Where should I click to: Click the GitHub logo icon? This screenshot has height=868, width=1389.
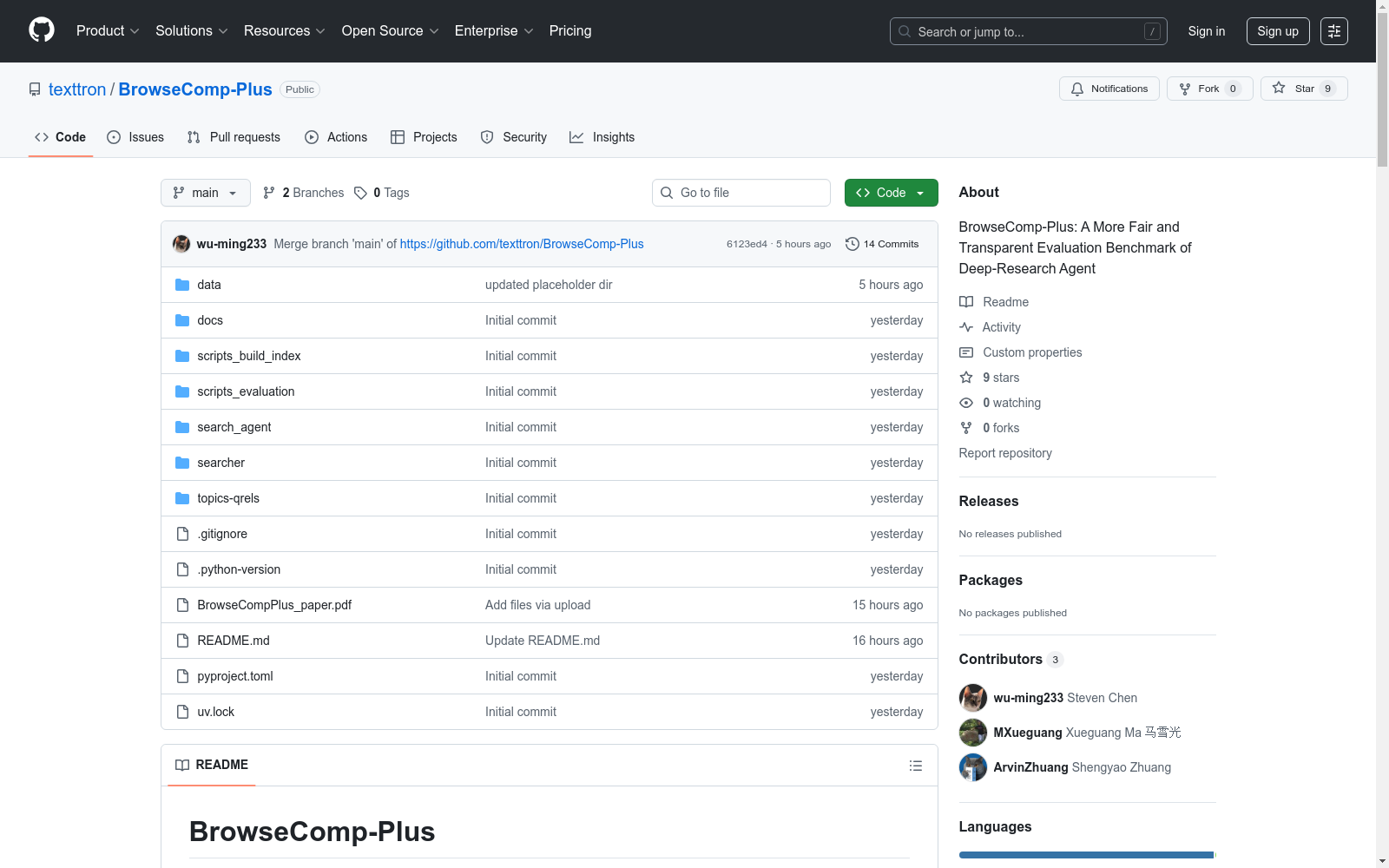(x=42, y=30)
